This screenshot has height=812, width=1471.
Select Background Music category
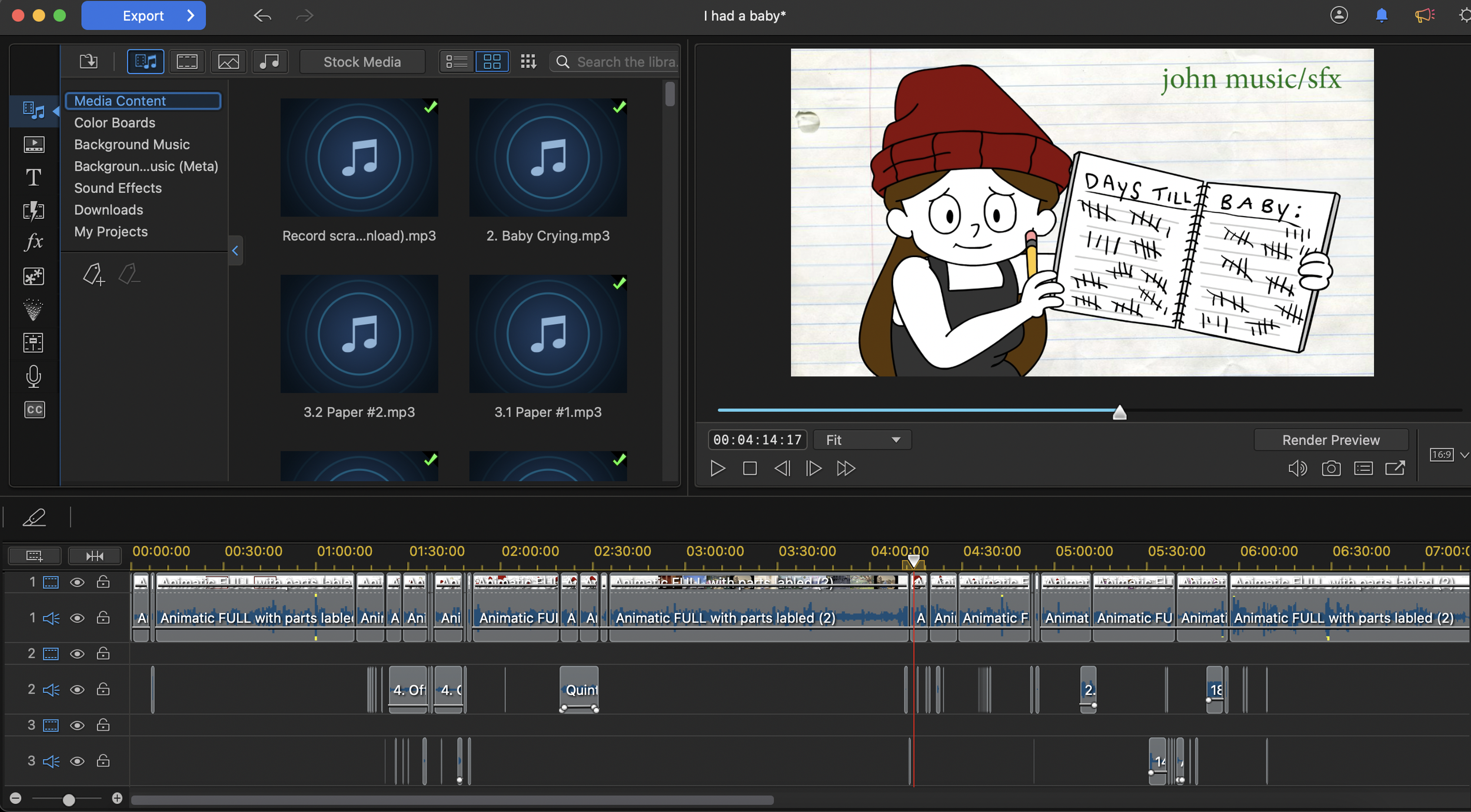(132, 144)
